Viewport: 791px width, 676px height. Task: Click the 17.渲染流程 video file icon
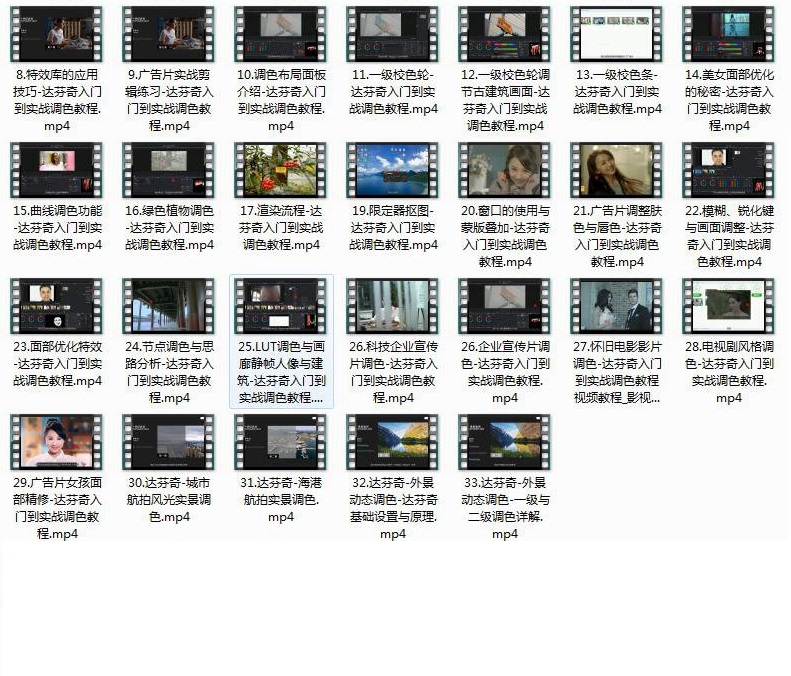coord(280,170)
